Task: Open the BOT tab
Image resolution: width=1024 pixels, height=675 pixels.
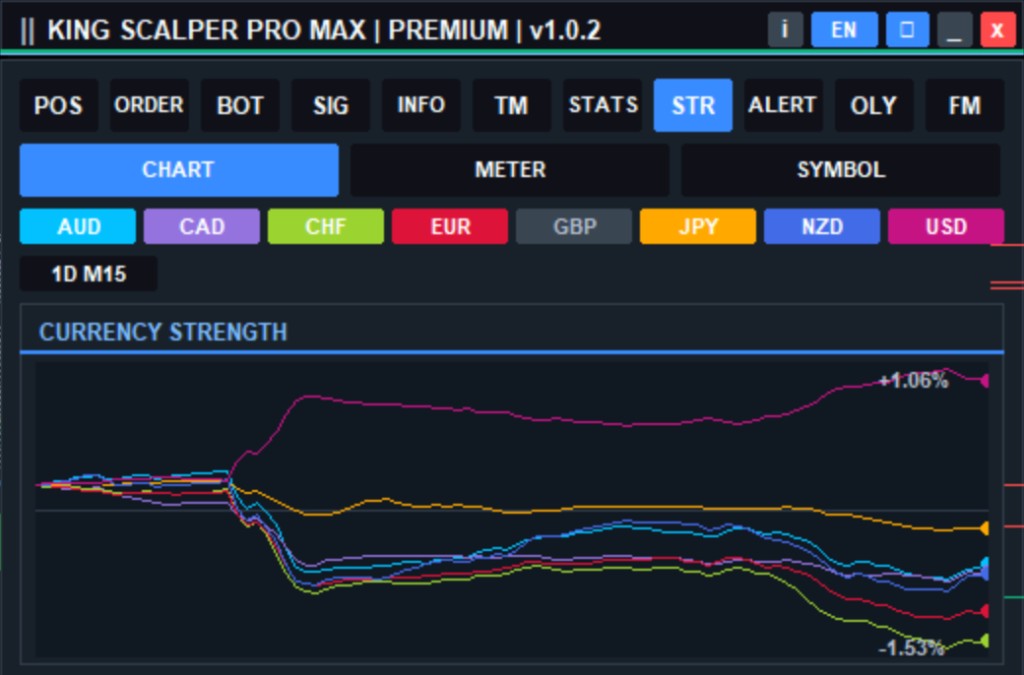Action: [240, 105]
